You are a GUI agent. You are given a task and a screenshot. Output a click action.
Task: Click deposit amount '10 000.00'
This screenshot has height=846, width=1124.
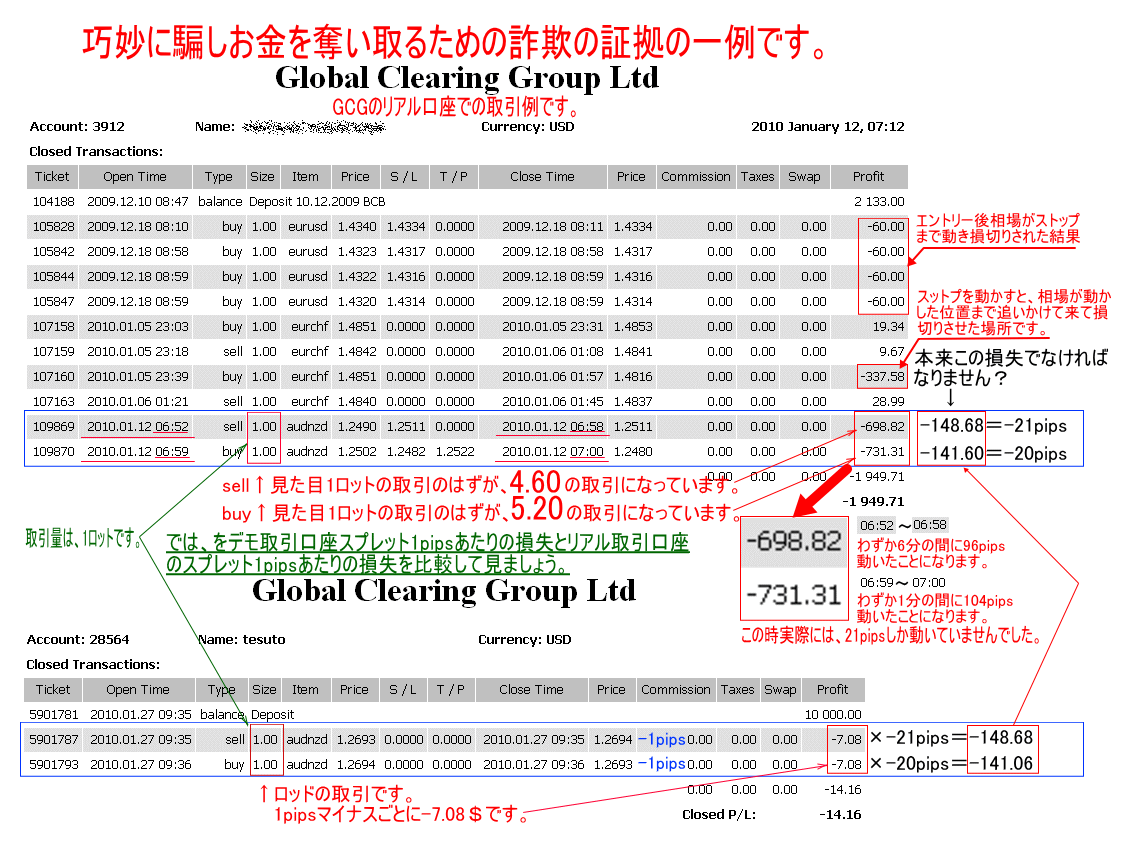(833, 715)
